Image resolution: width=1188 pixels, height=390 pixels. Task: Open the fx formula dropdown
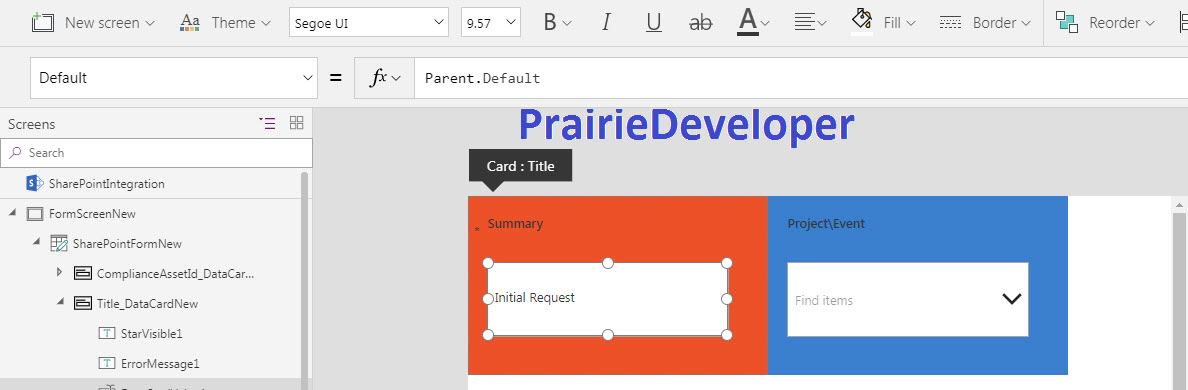[384, 78]
